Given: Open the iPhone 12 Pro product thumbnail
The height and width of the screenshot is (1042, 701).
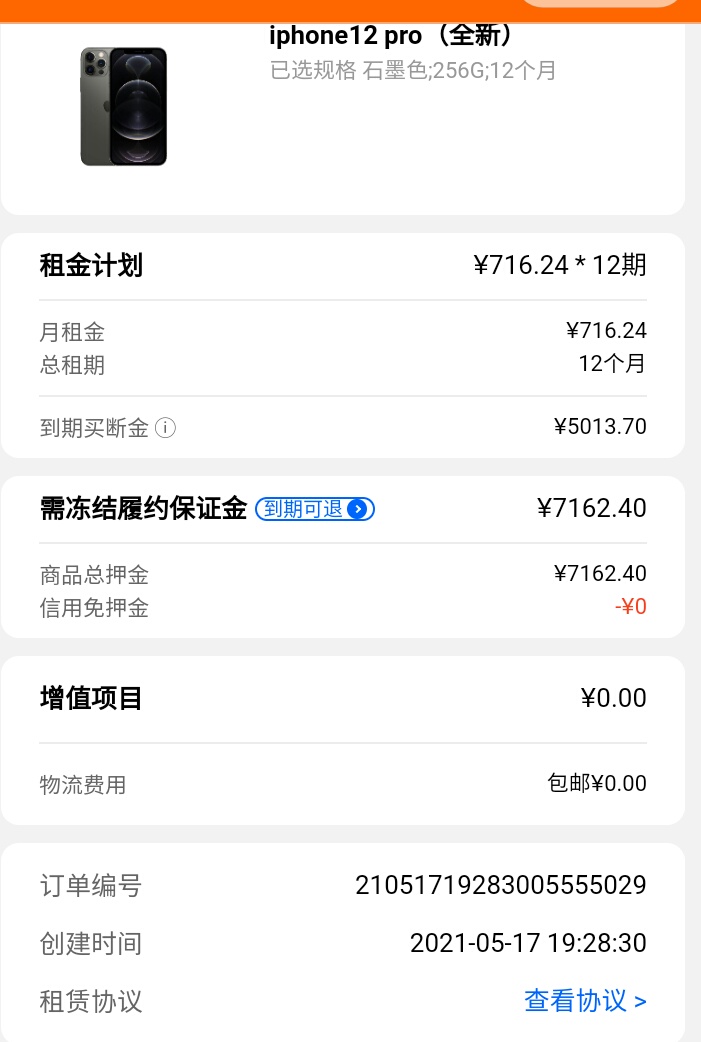Looking at the screenshot, I should (x=124, y=106).
